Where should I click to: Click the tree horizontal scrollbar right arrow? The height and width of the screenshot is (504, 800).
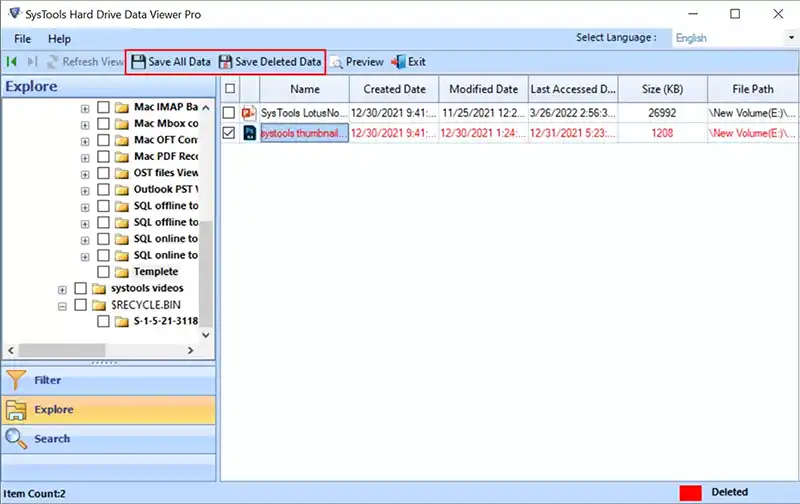point(190,350)
